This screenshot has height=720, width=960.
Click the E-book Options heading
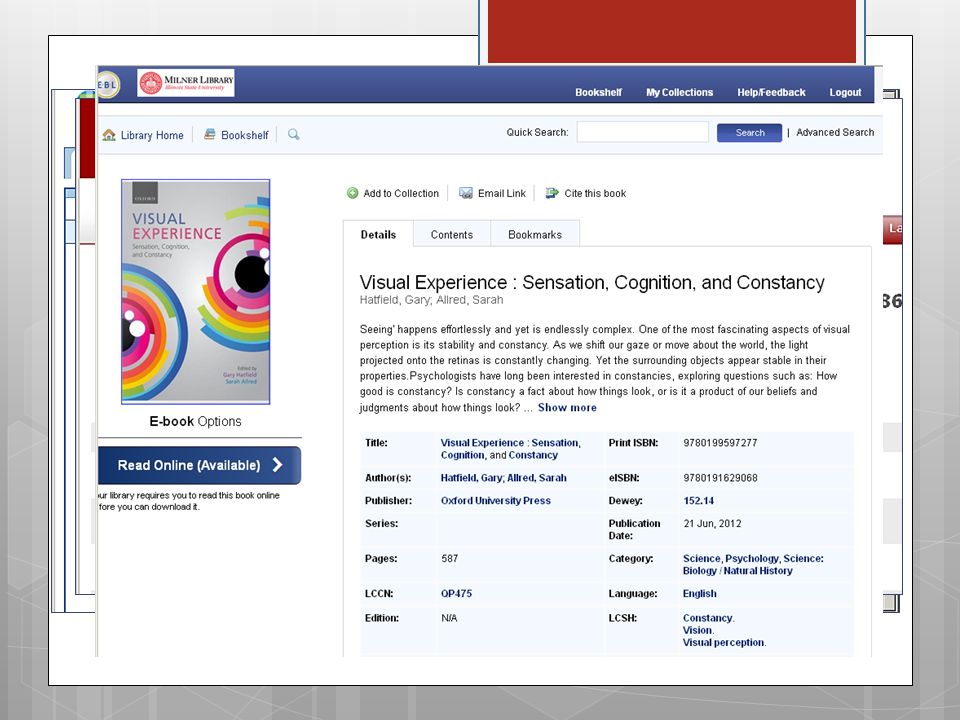point(195,421)
